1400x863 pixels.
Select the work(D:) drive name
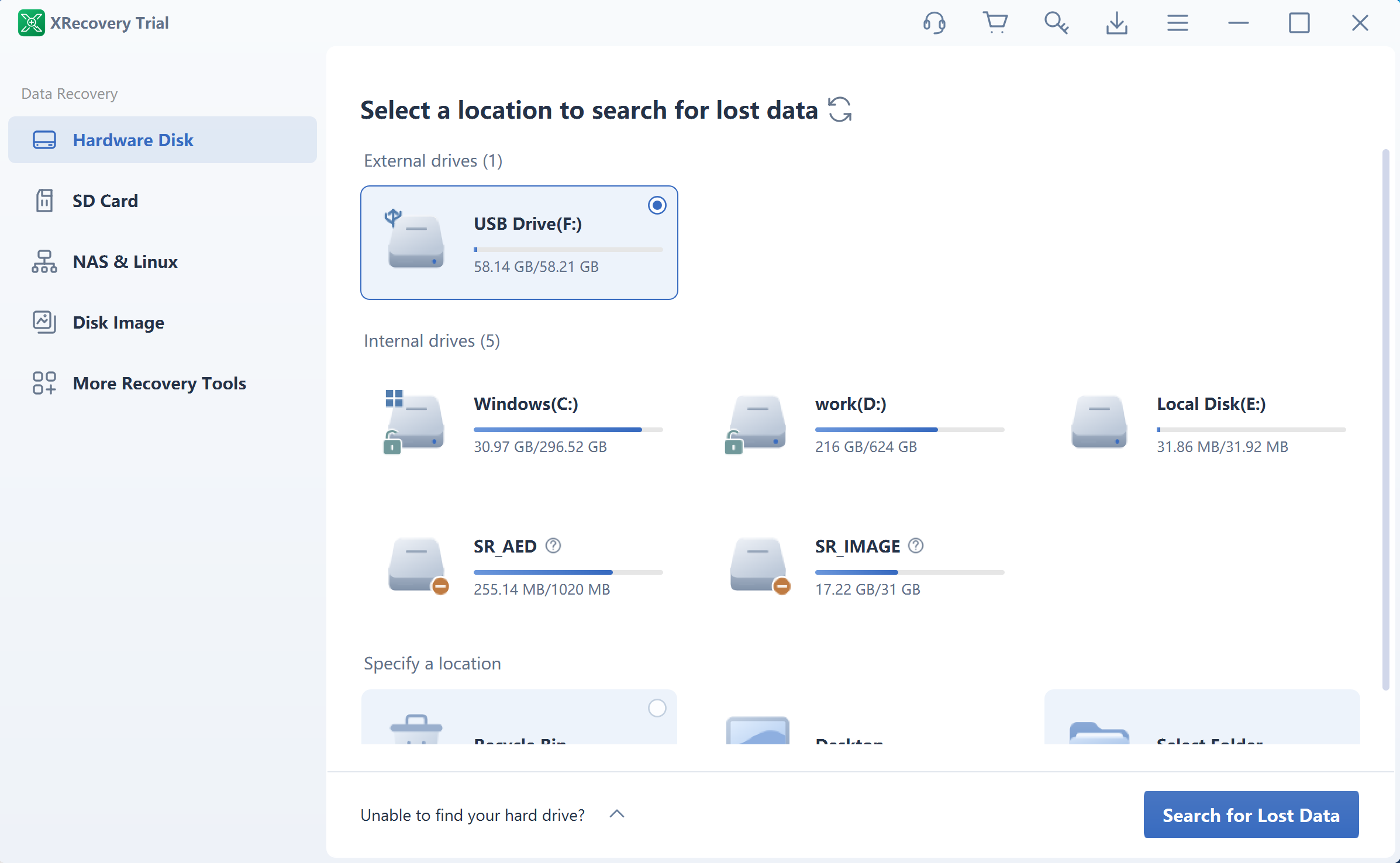coord(851,404)
